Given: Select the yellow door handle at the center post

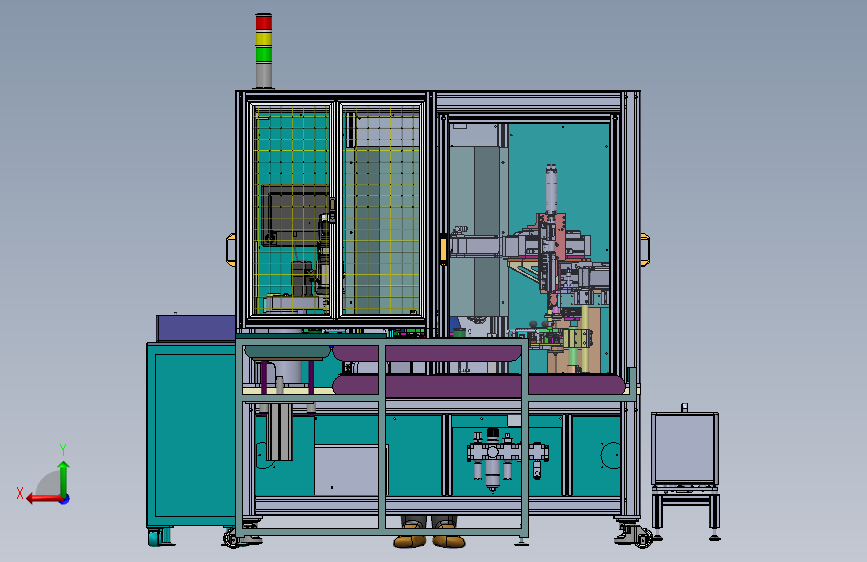Looking at the screenshot, I should tap(443, 248).
